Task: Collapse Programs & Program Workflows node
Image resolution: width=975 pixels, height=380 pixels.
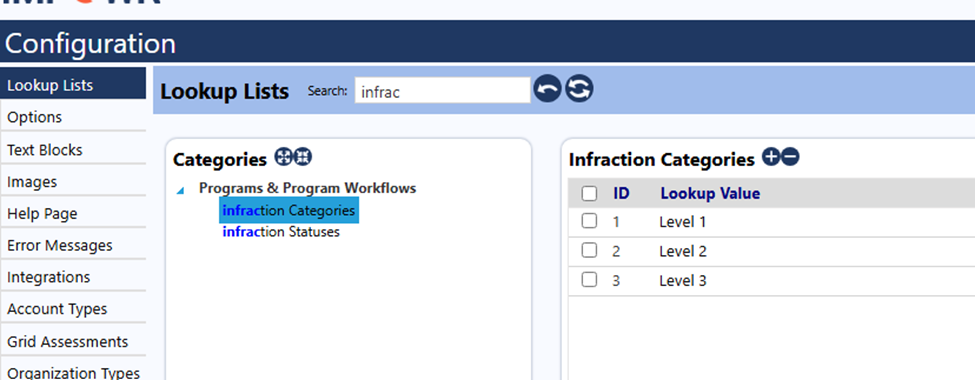Action: click(180, 191)
